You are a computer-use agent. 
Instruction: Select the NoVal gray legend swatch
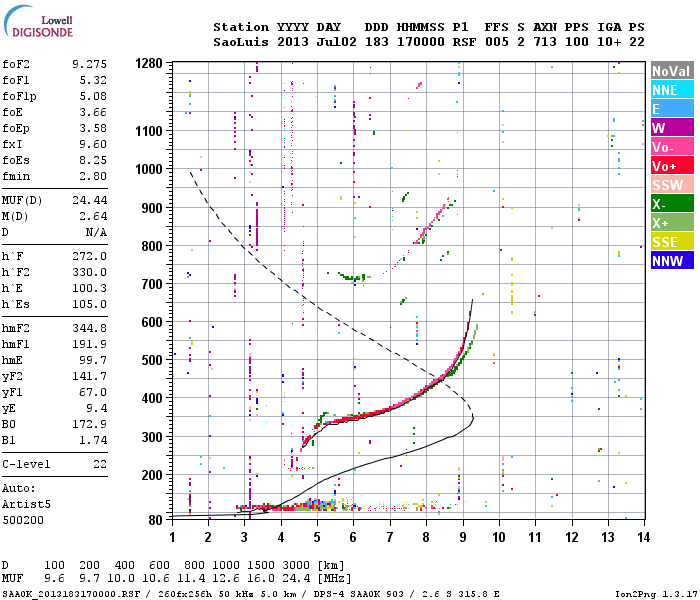(672, 71)
